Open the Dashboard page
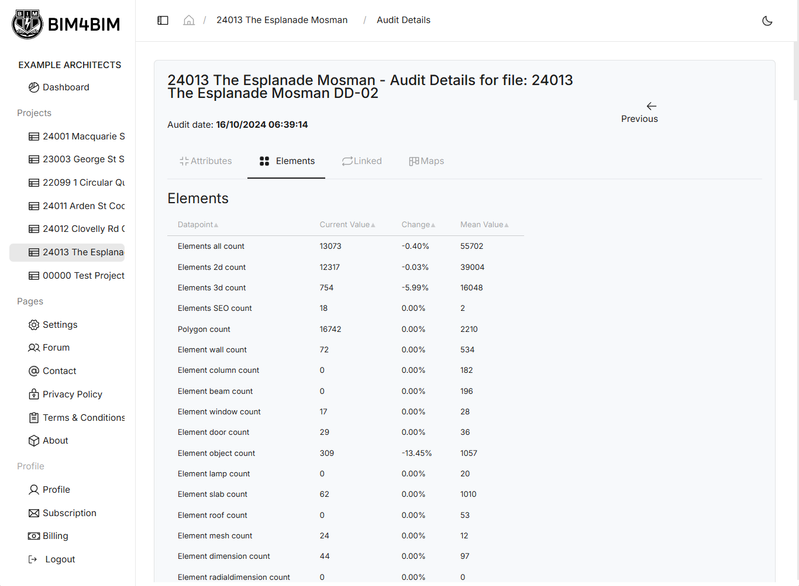 tap(65, 87)
